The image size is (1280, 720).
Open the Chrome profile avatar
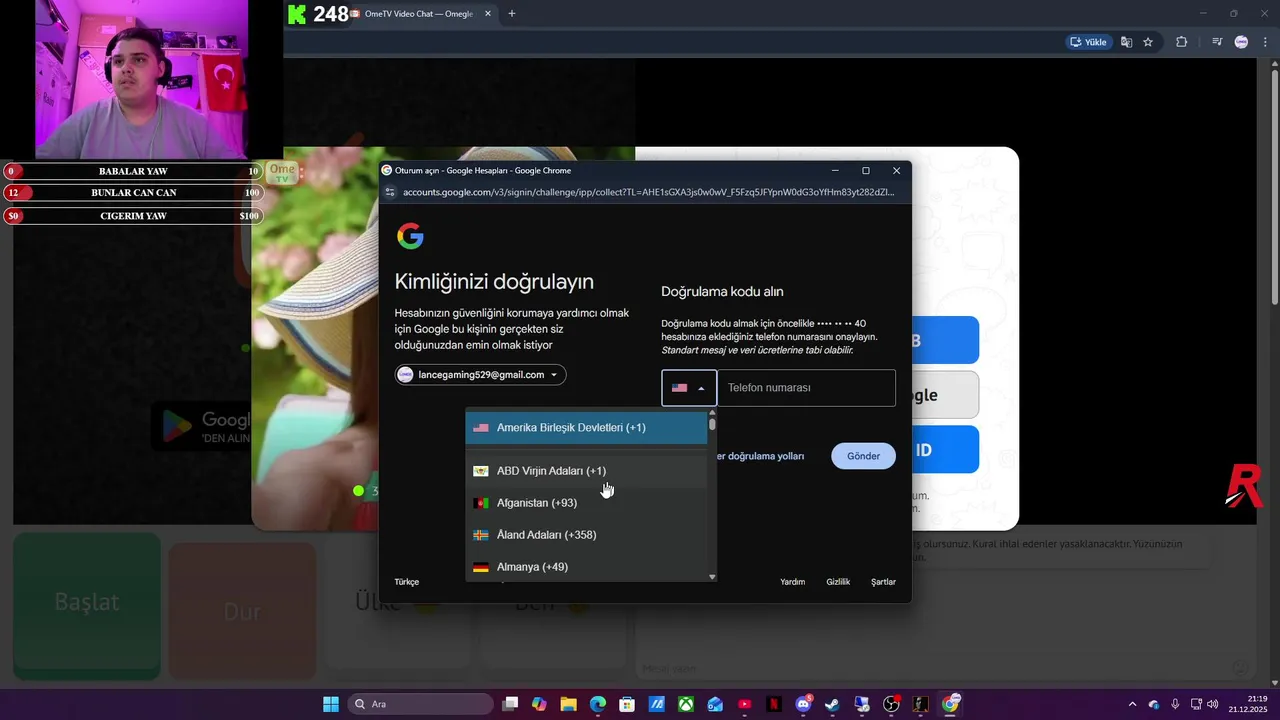1241,42
